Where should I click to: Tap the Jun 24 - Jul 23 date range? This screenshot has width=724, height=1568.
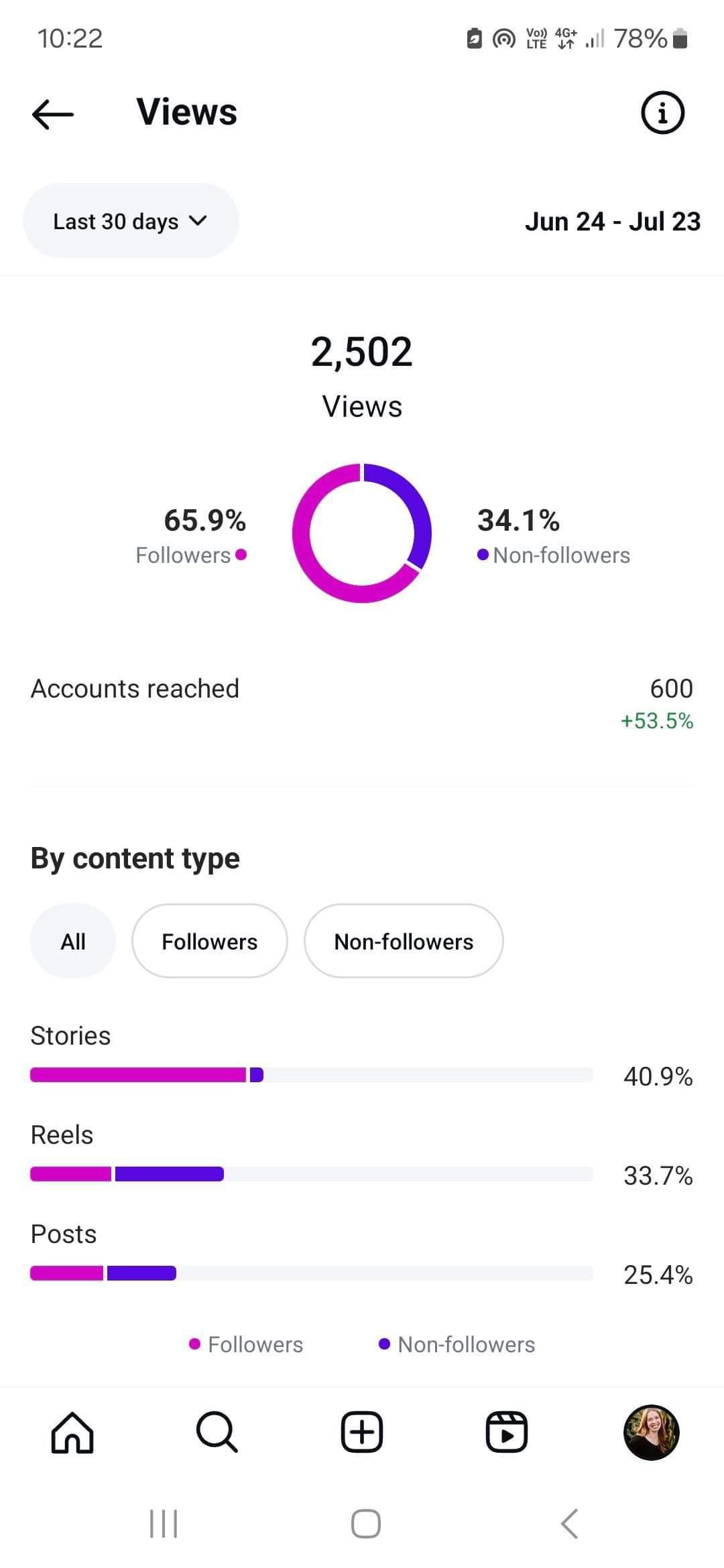point(612,221)
